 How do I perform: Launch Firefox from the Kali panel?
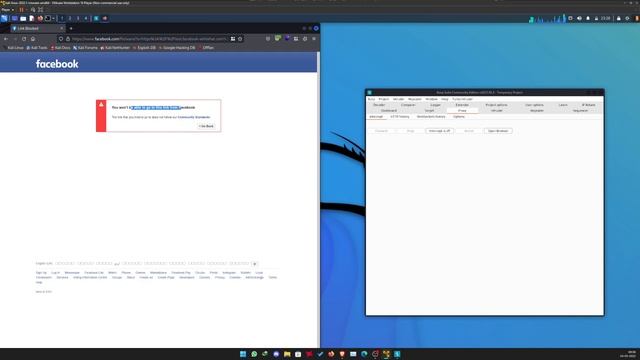[x=40, y=18]
